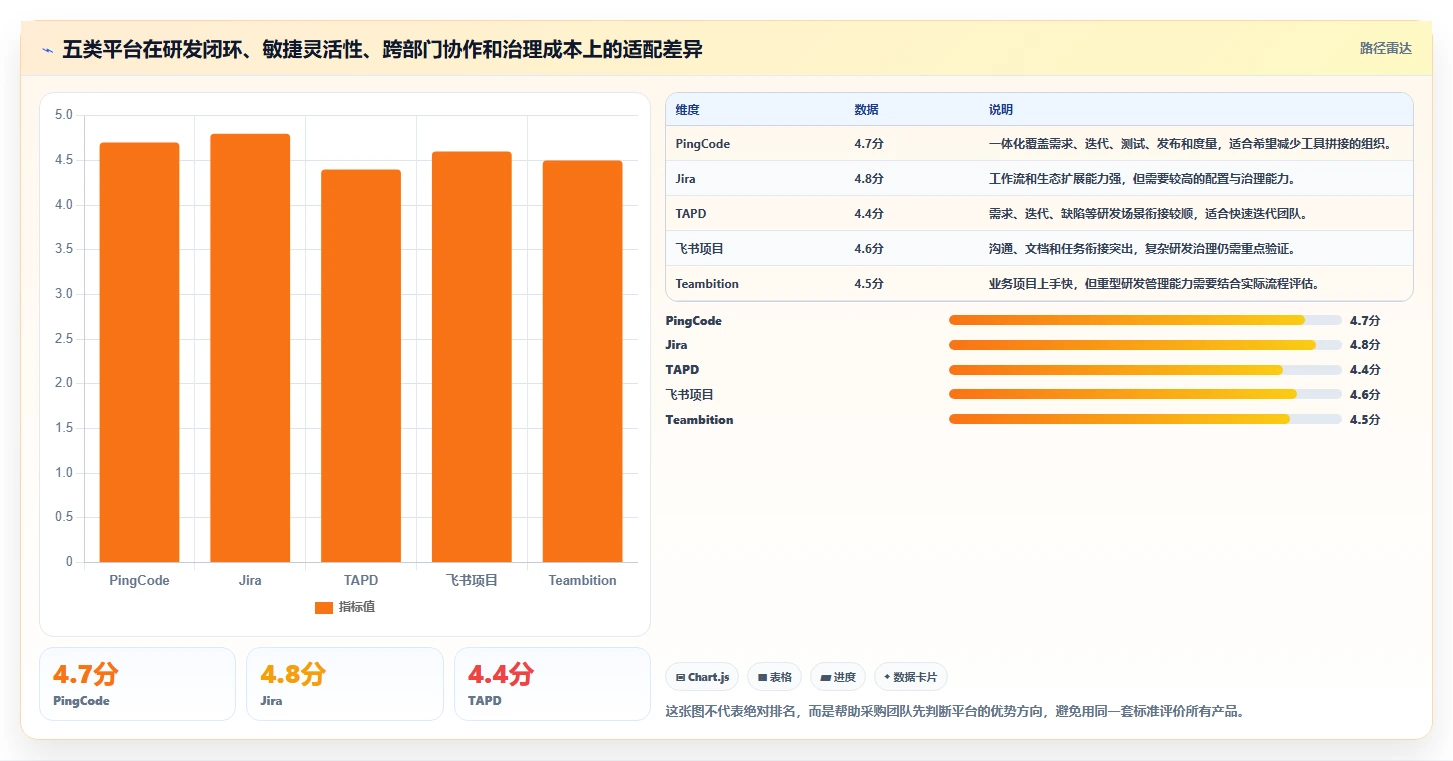Click the 路径雷达 label in the header

[x=1385, y=48]
